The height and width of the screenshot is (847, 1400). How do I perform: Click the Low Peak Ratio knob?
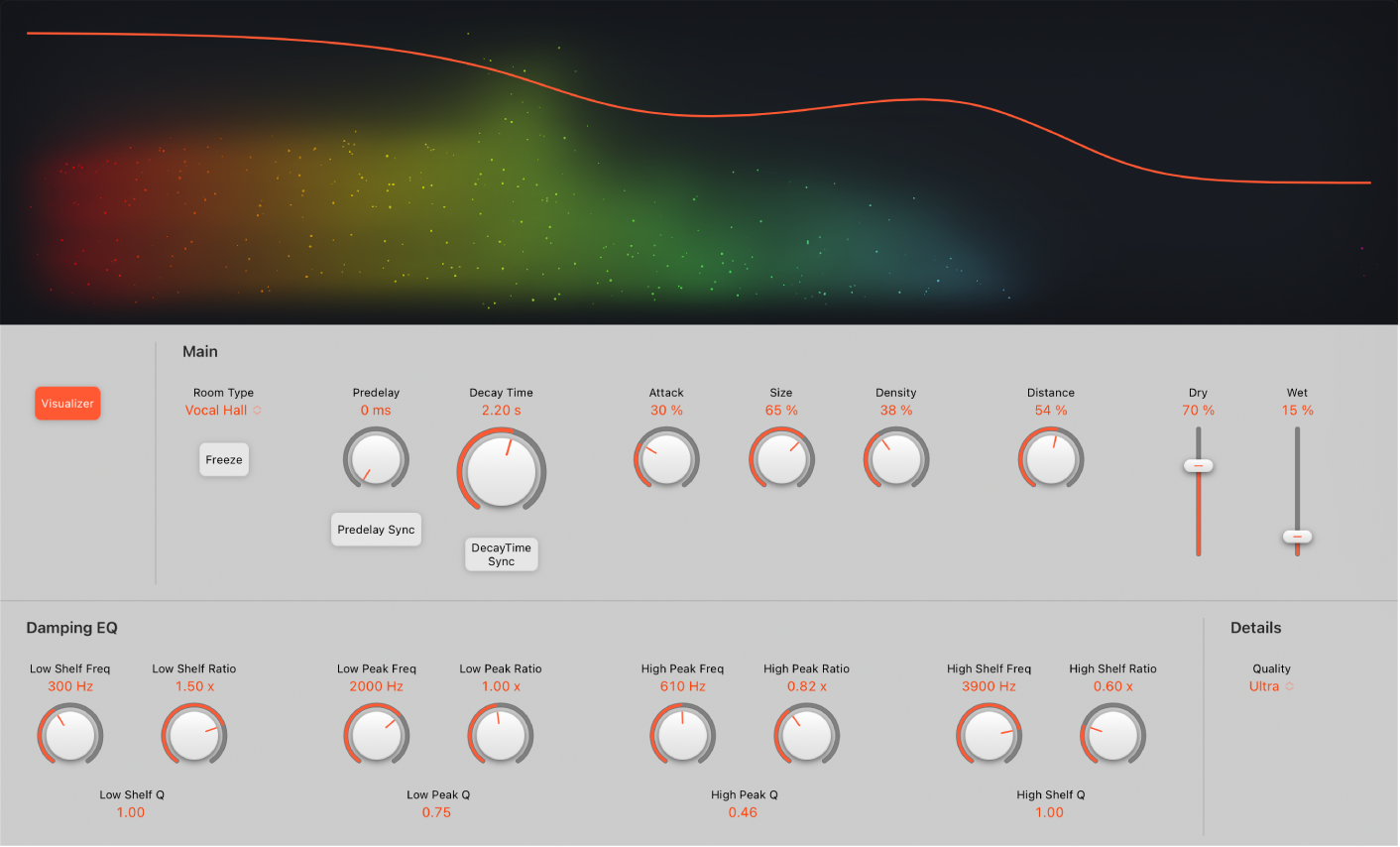[501, 736]
